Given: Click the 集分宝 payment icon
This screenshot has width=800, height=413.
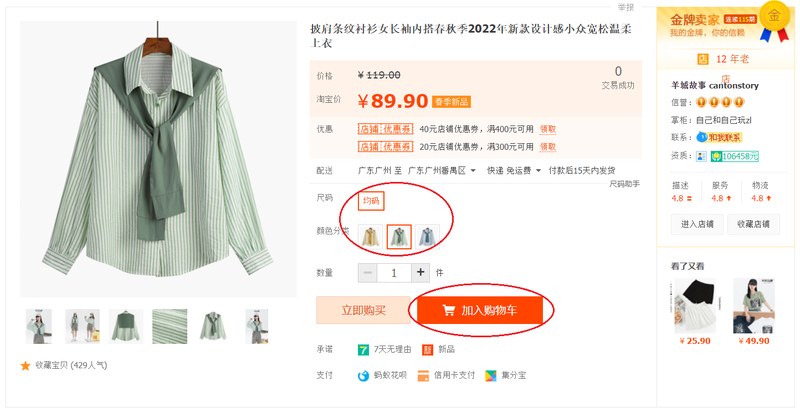Looking at the screenshot, I should (x=491, y=376).
